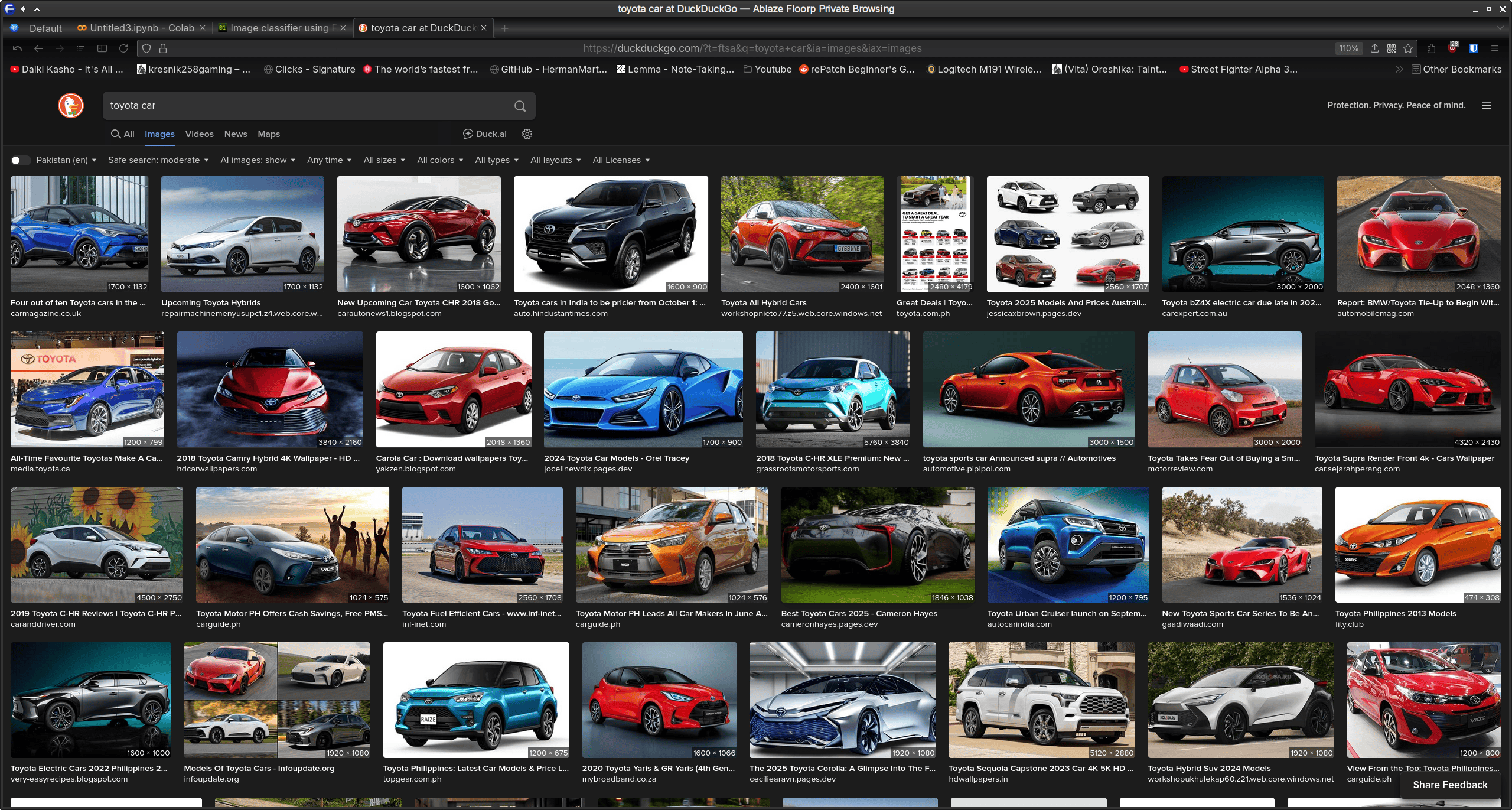
Task: Open the uBlock Origin extension icon
Action: [x=1452, y=48]
